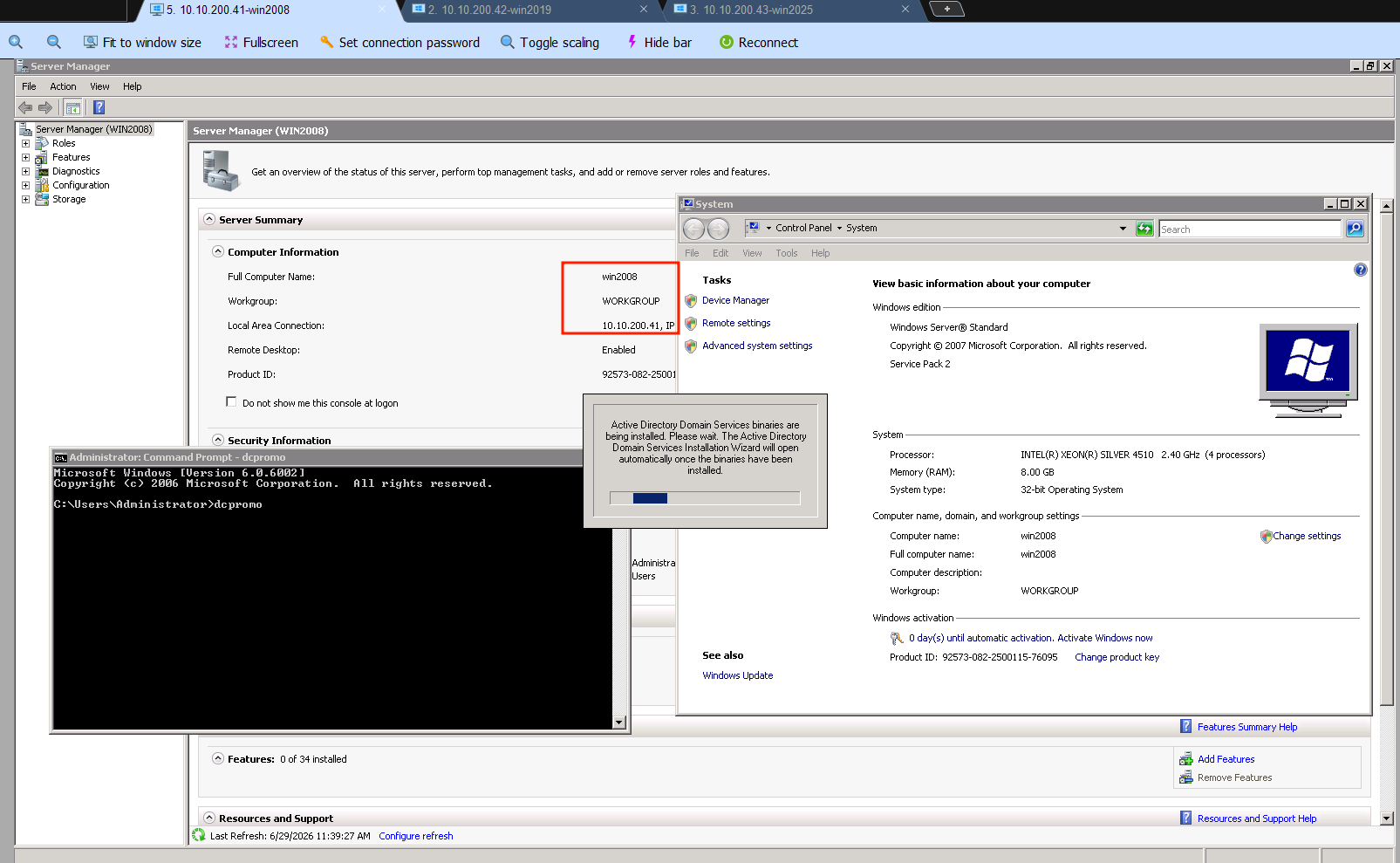Open the Windows Update link

pos(738,675)
